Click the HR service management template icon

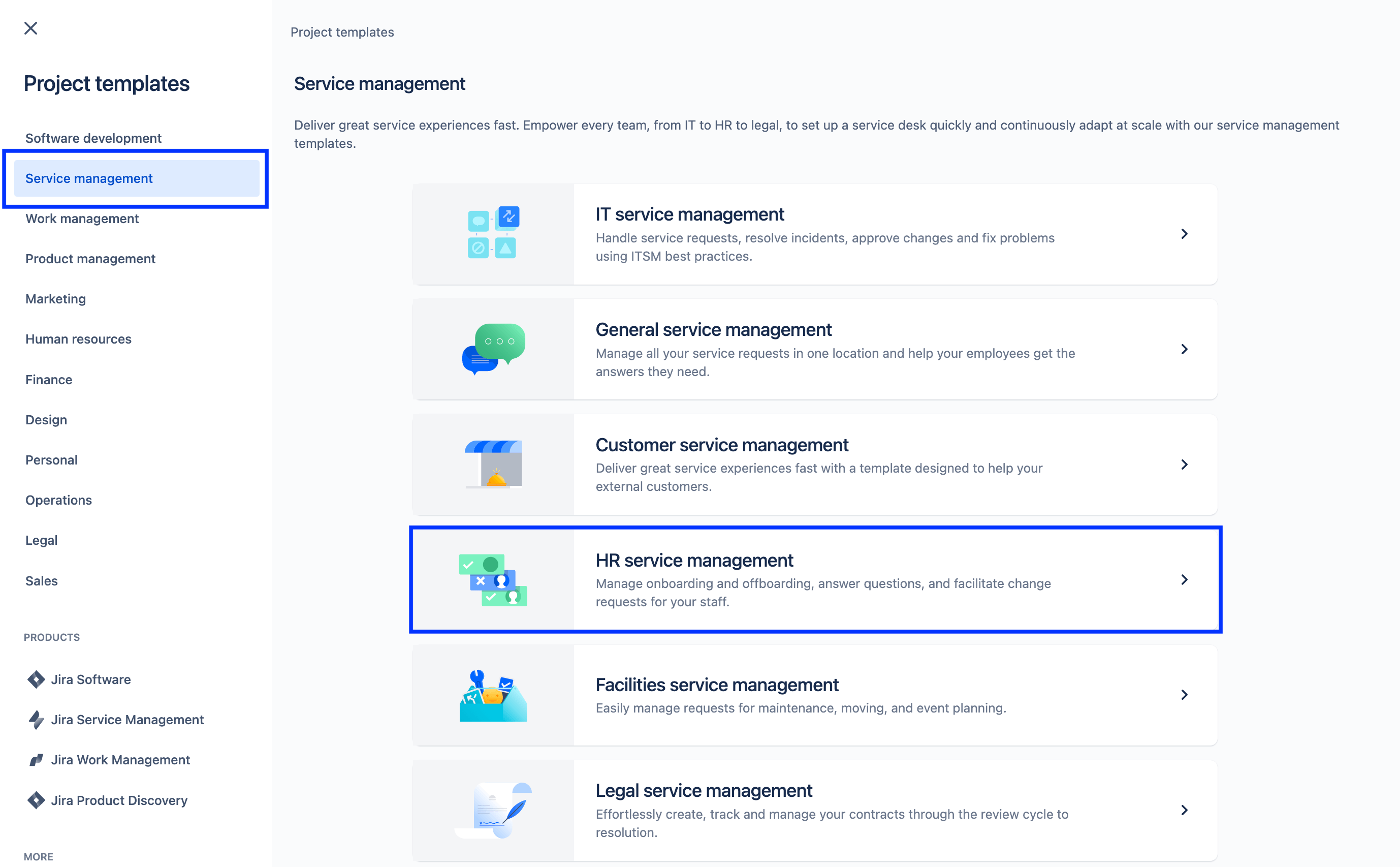[x=493, y=579]
